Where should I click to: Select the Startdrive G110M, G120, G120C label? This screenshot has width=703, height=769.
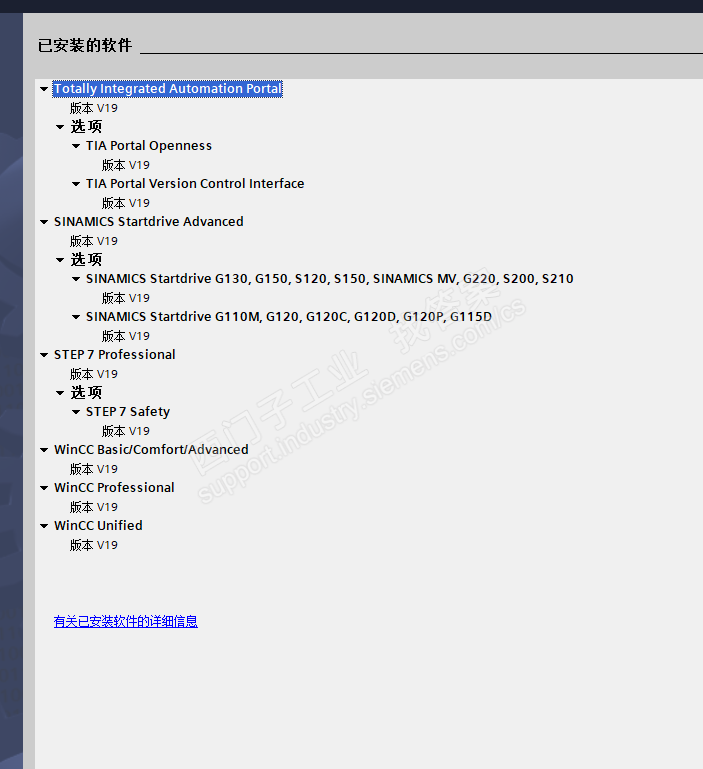288,317
